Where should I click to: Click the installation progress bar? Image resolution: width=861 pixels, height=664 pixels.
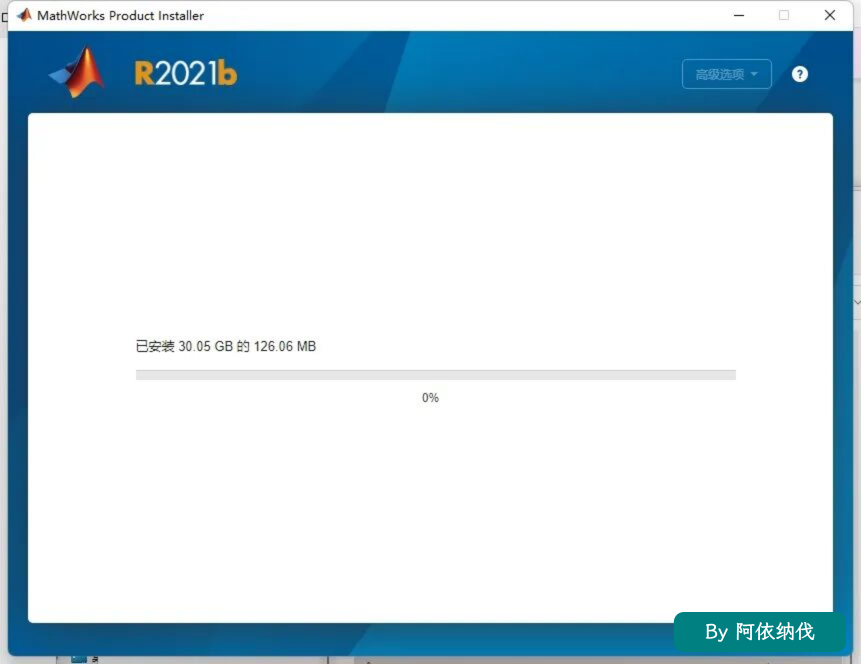click(435, 375)
